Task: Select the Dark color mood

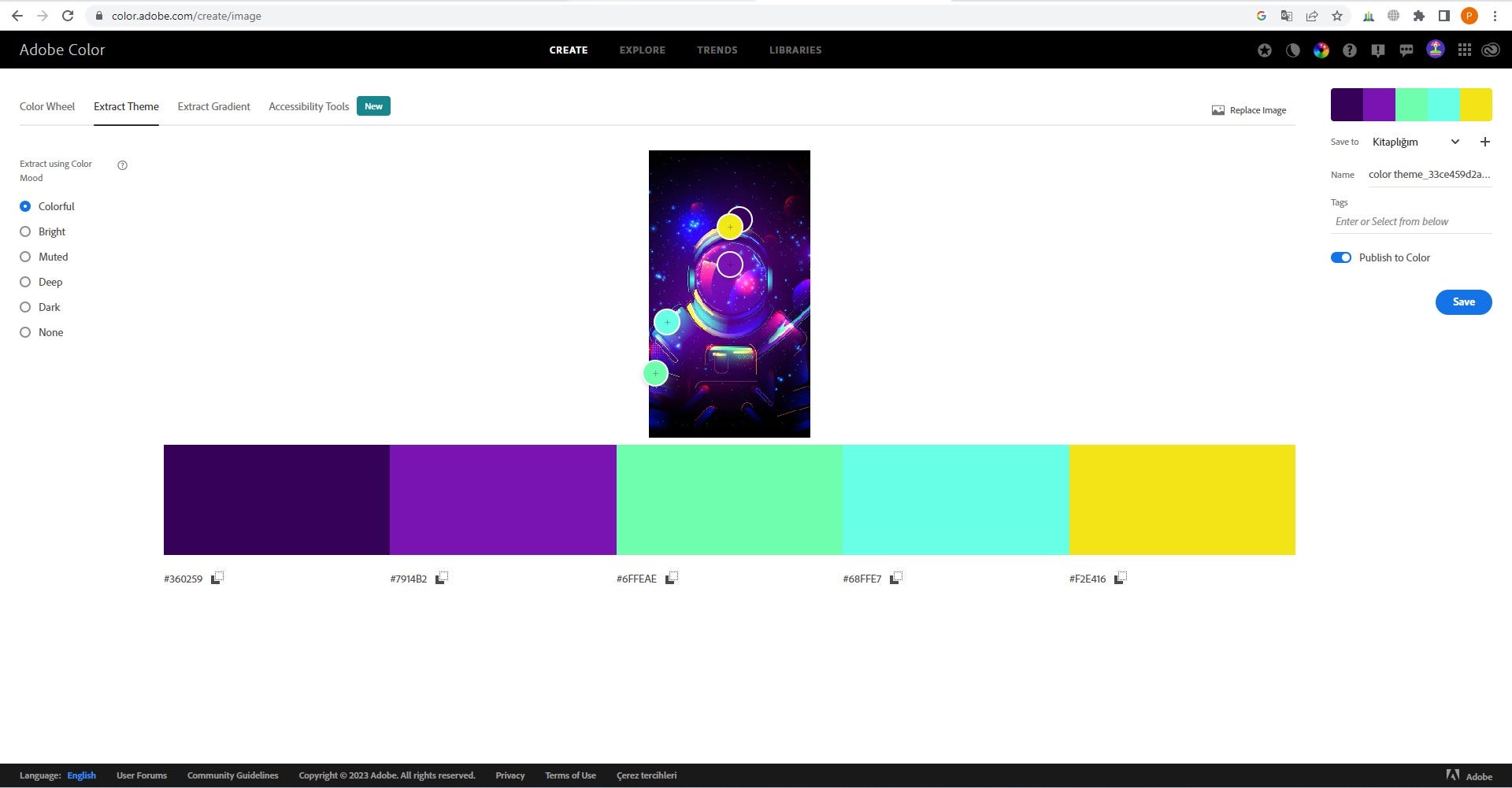Action: 25,307
